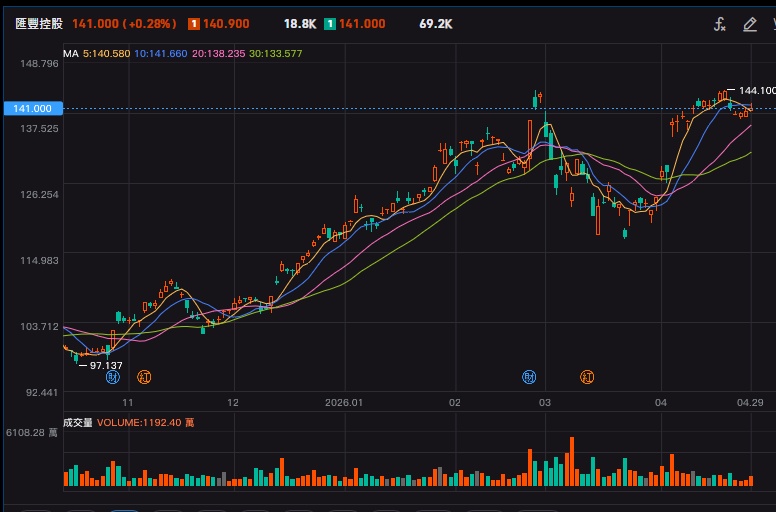
Task: Open the 匯豐控股 stock name
Action: coord(38,23)
